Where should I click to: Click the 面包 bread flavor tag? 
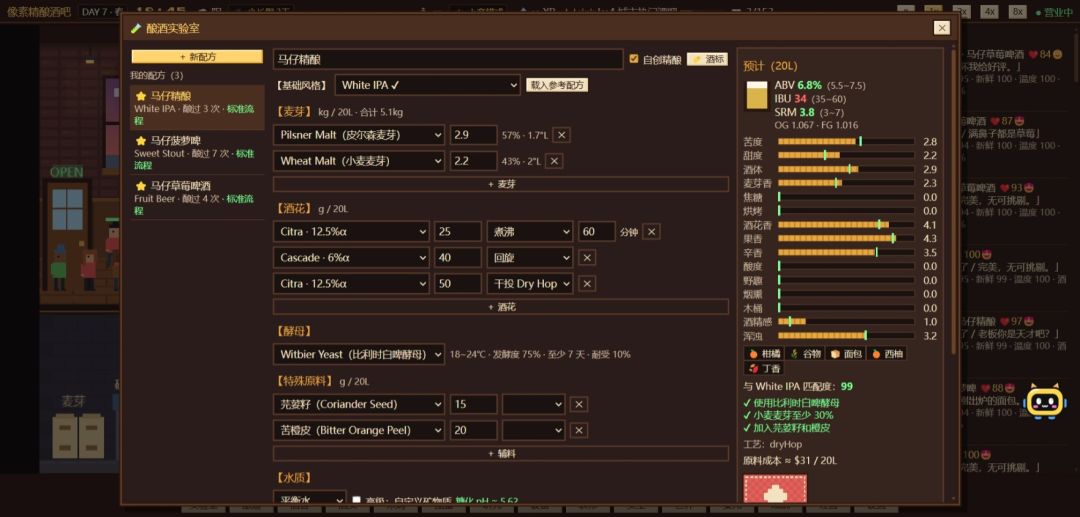click(x=845, y=354)
